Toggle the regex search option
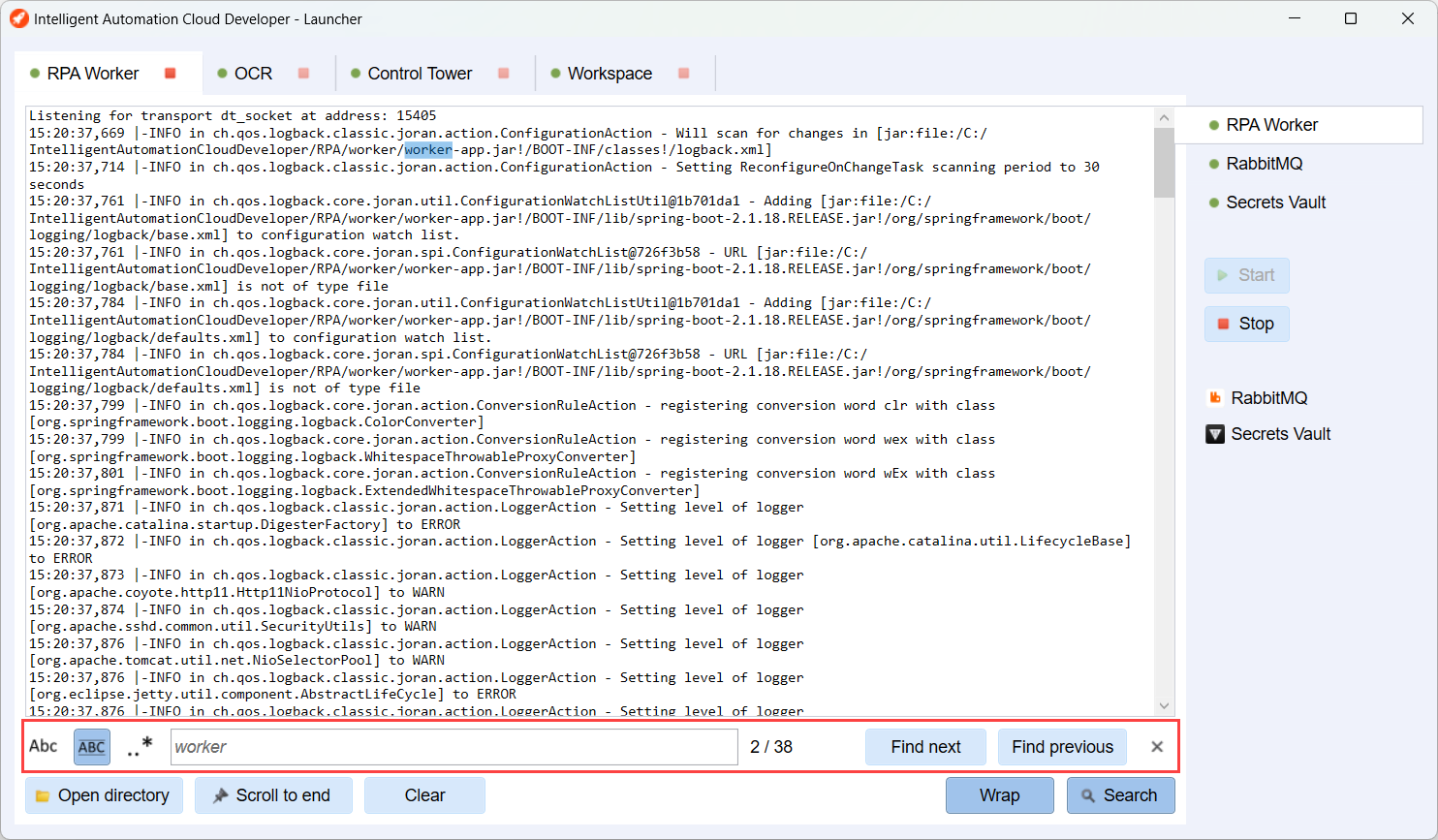This screenshot has width=1438, height=840. pos(140,747)
